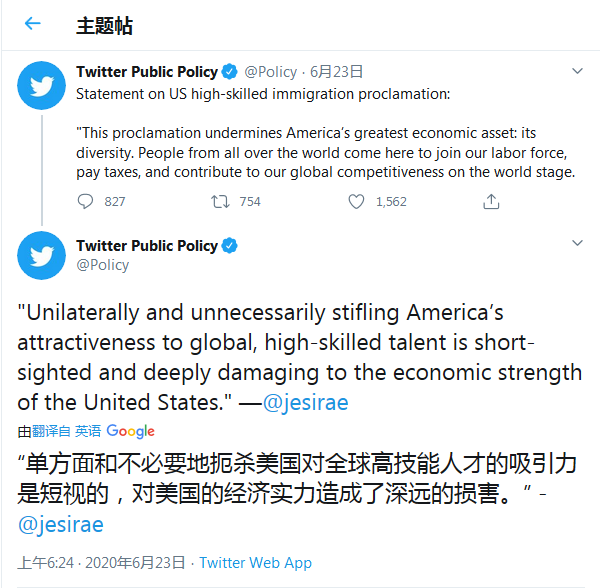Open the @jesirae mention in translated text

[x=61, y=524]
